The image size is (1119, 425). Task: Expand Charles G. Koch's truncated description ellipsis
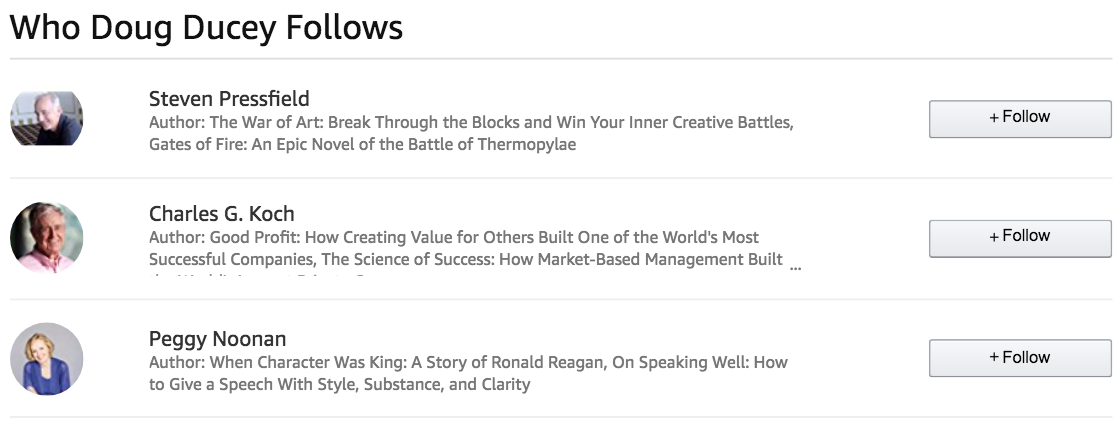[795, 268]
